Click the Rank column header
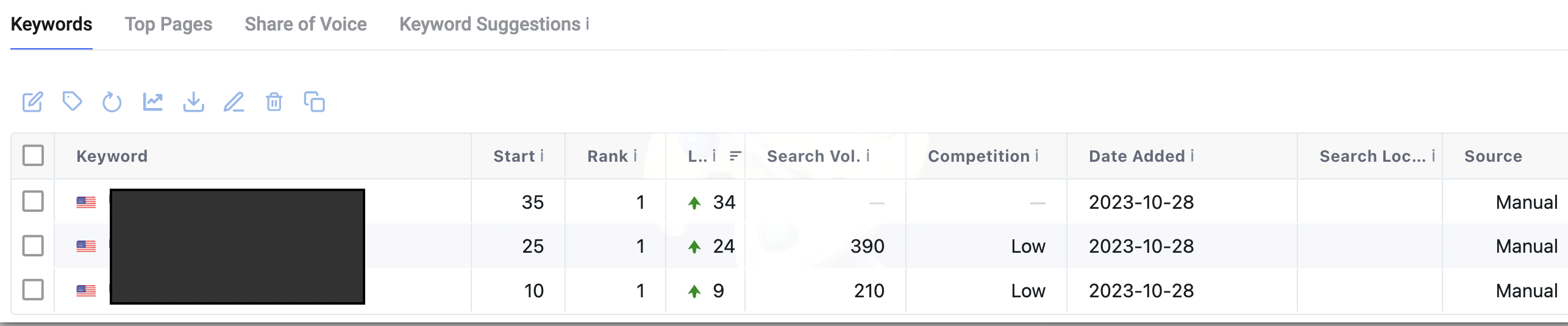 607,156
